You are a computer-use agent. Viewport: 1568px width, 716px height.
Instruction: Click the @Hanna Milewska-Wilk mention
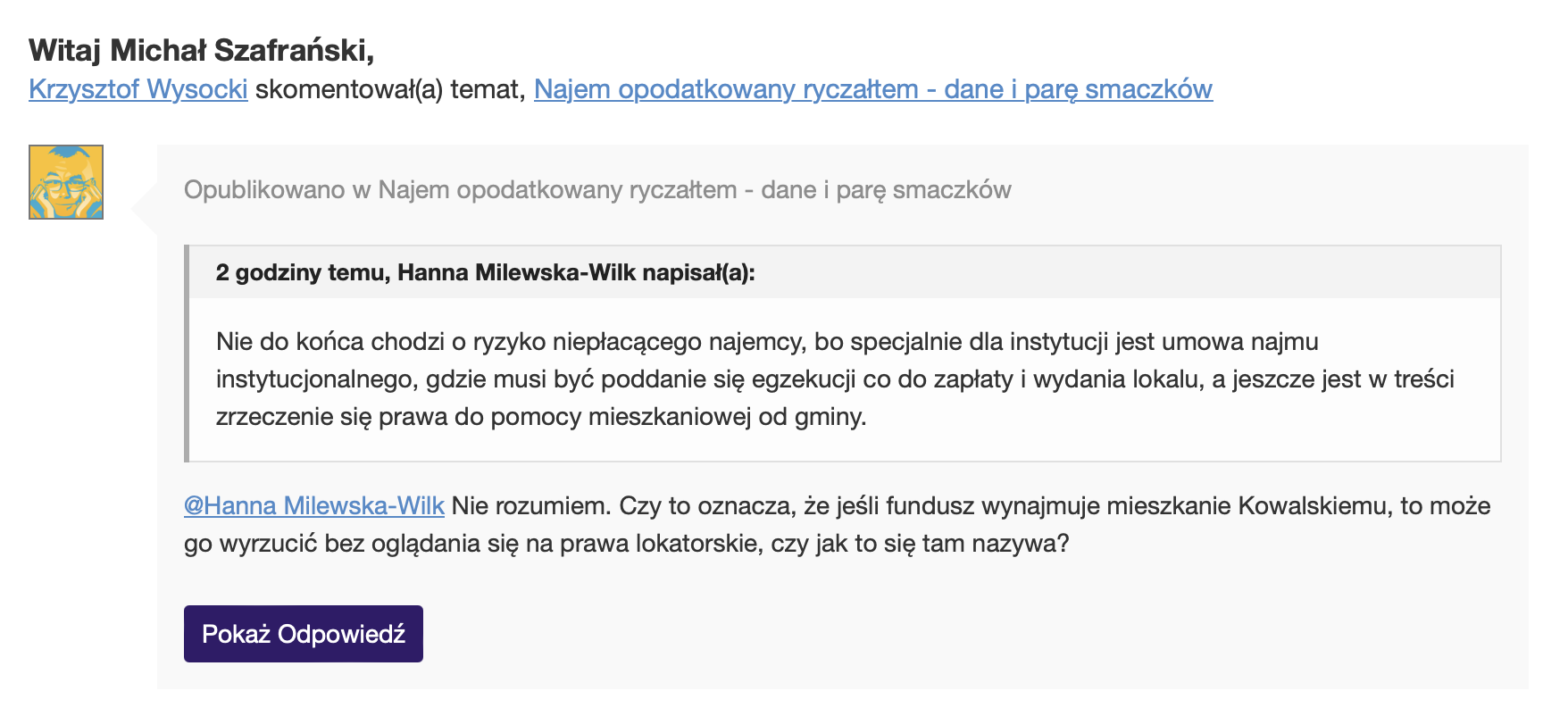[313, 506]
